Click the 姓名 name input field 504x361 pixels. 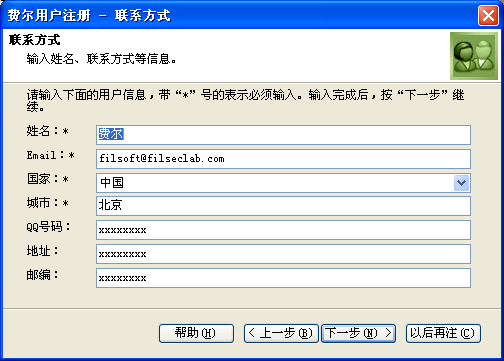click(x=283, y=135)
